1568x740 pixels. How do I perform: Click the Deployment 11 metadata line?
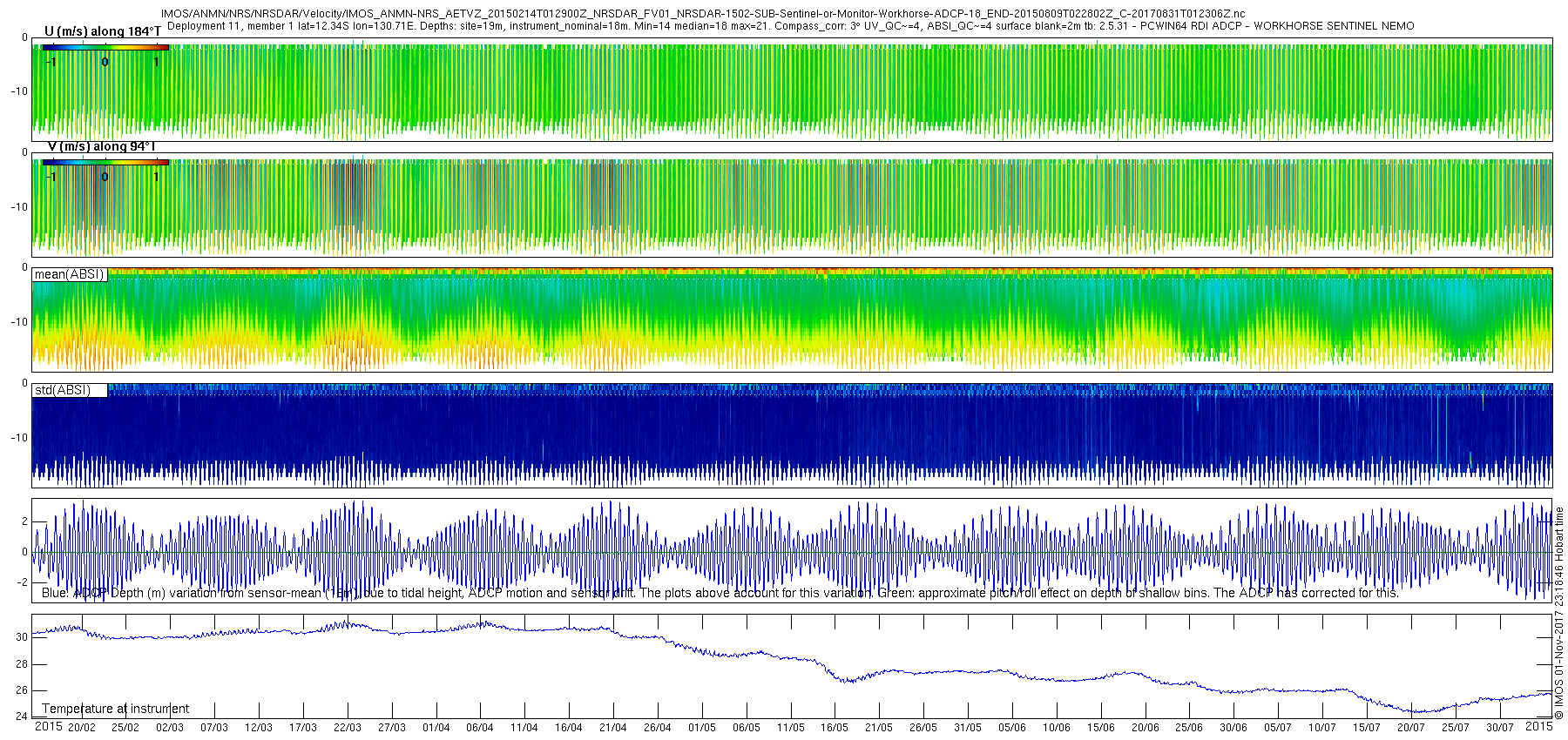[790, 26]
